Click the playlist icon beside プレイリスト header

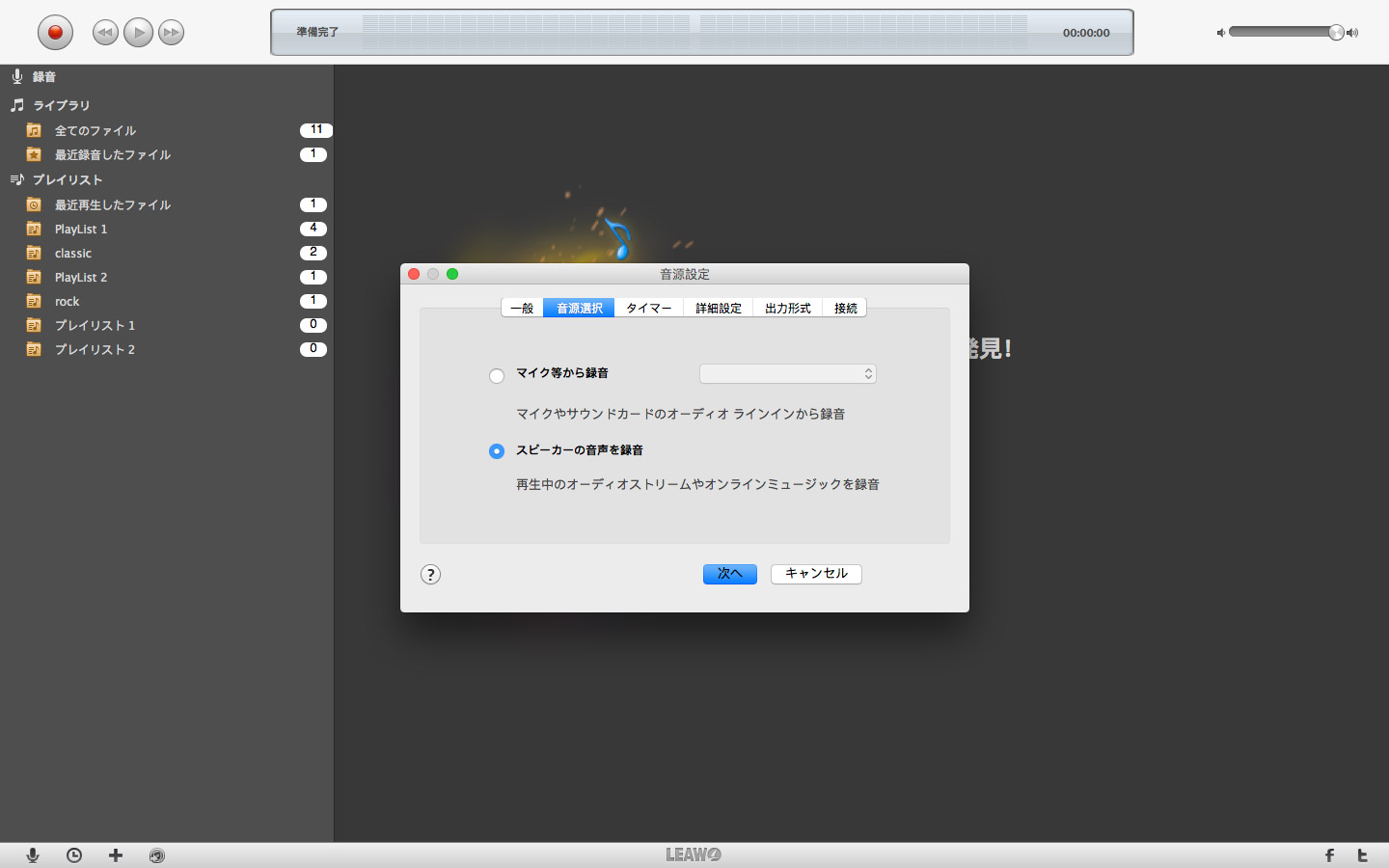(x=17, y=179)
